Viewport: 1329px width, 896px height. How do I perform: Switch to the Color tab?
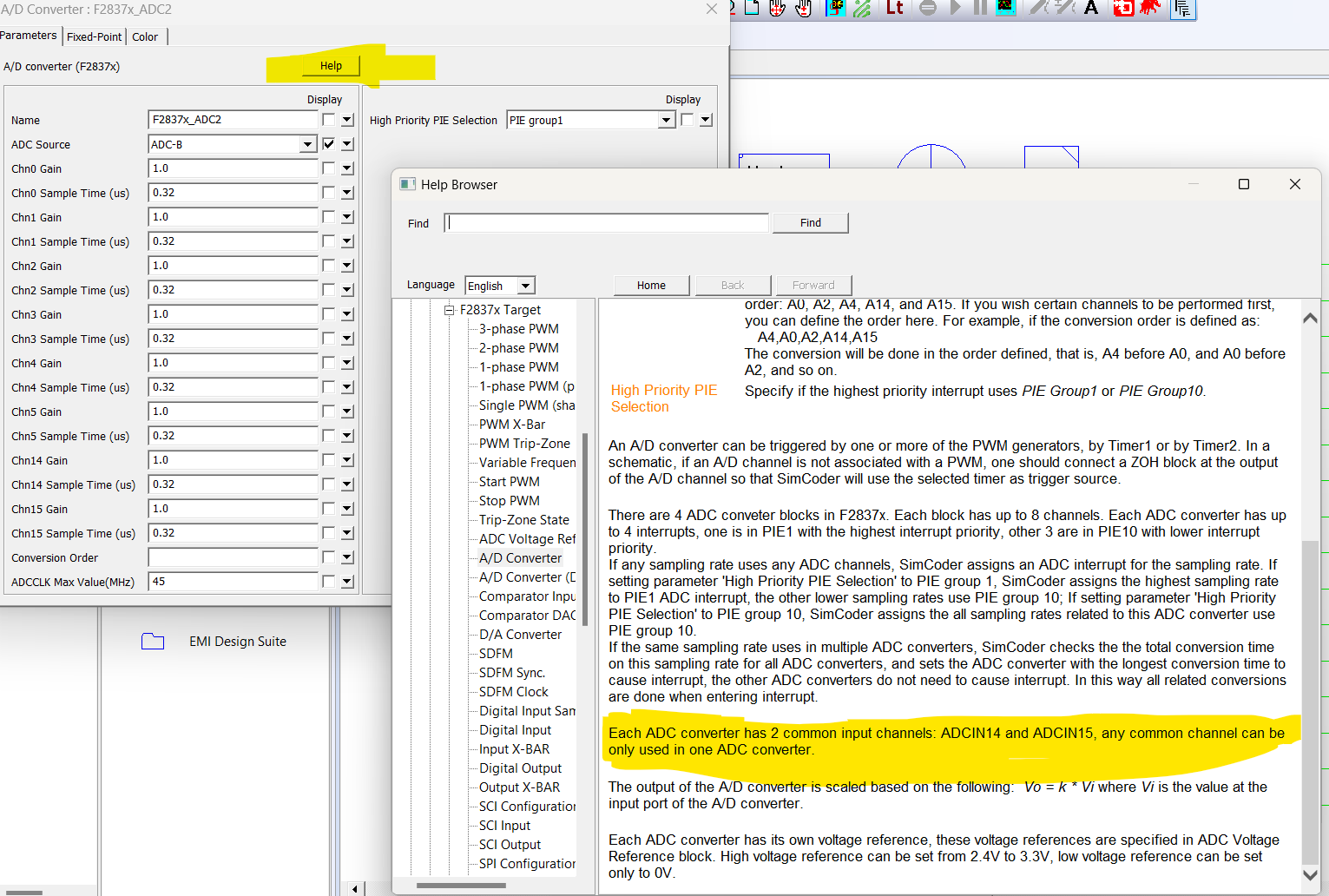pyautogui.click(x=145, y=36)
